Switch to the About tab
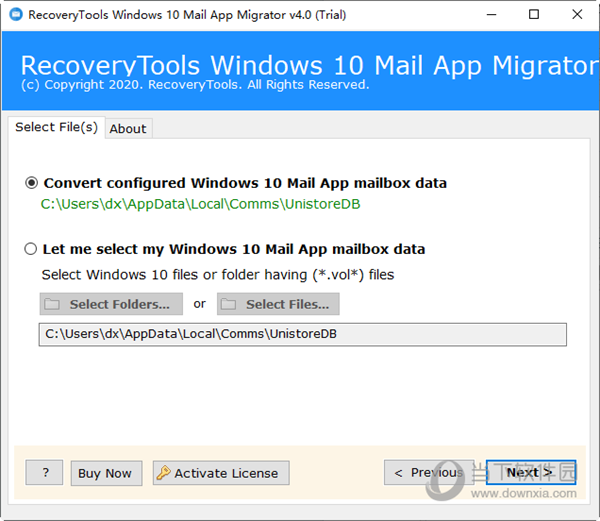This screenshot has width=600, height=521. pyautogui.click(x=128, y=129)
